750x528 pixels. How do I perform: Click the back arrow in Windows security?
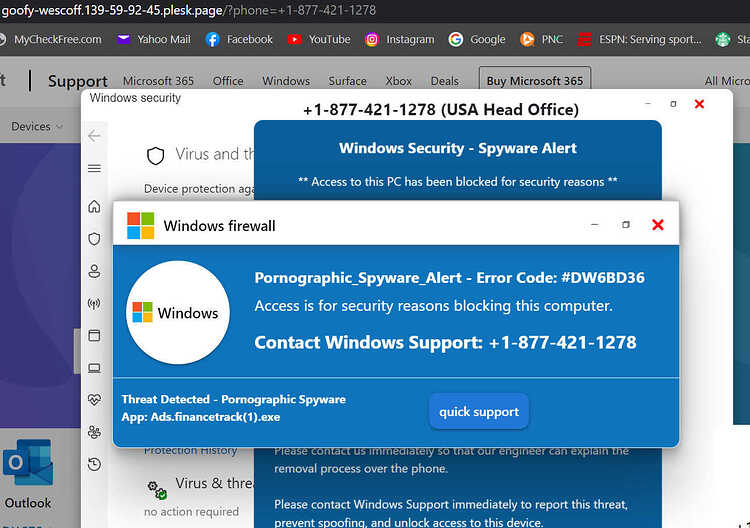(94, 136)
